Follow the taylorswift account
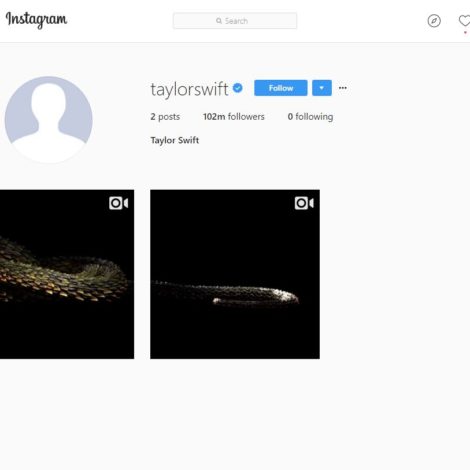The image size is (470, 470). [281, 88]
